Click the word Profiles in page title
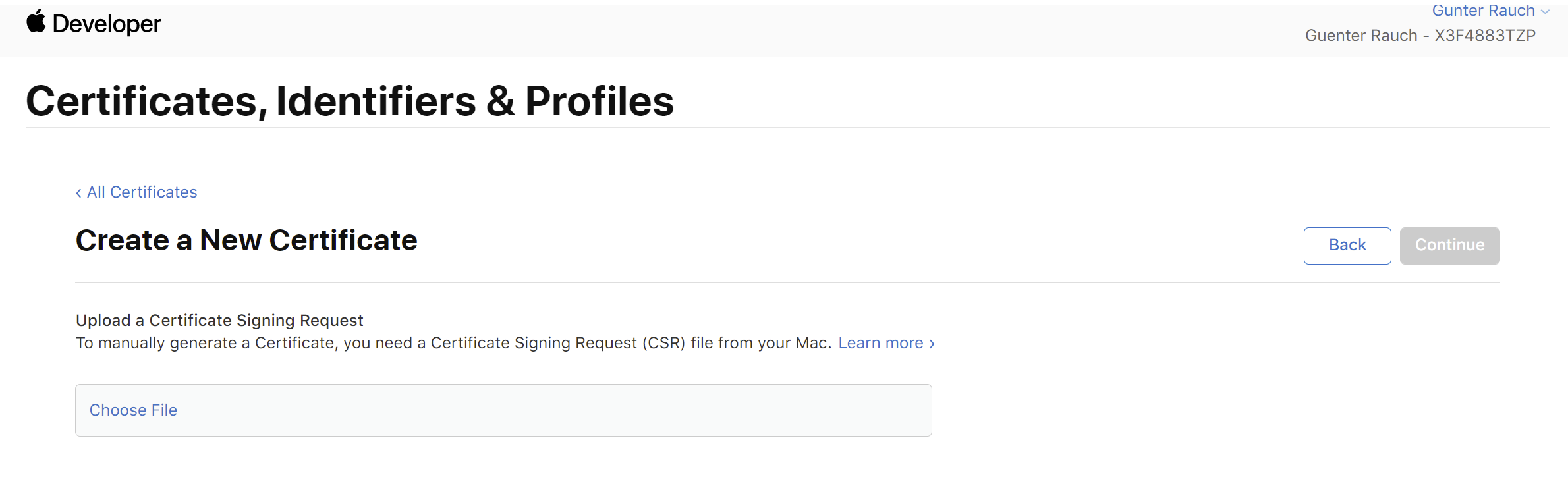The image size is (1568, 490). pos(599,101)
